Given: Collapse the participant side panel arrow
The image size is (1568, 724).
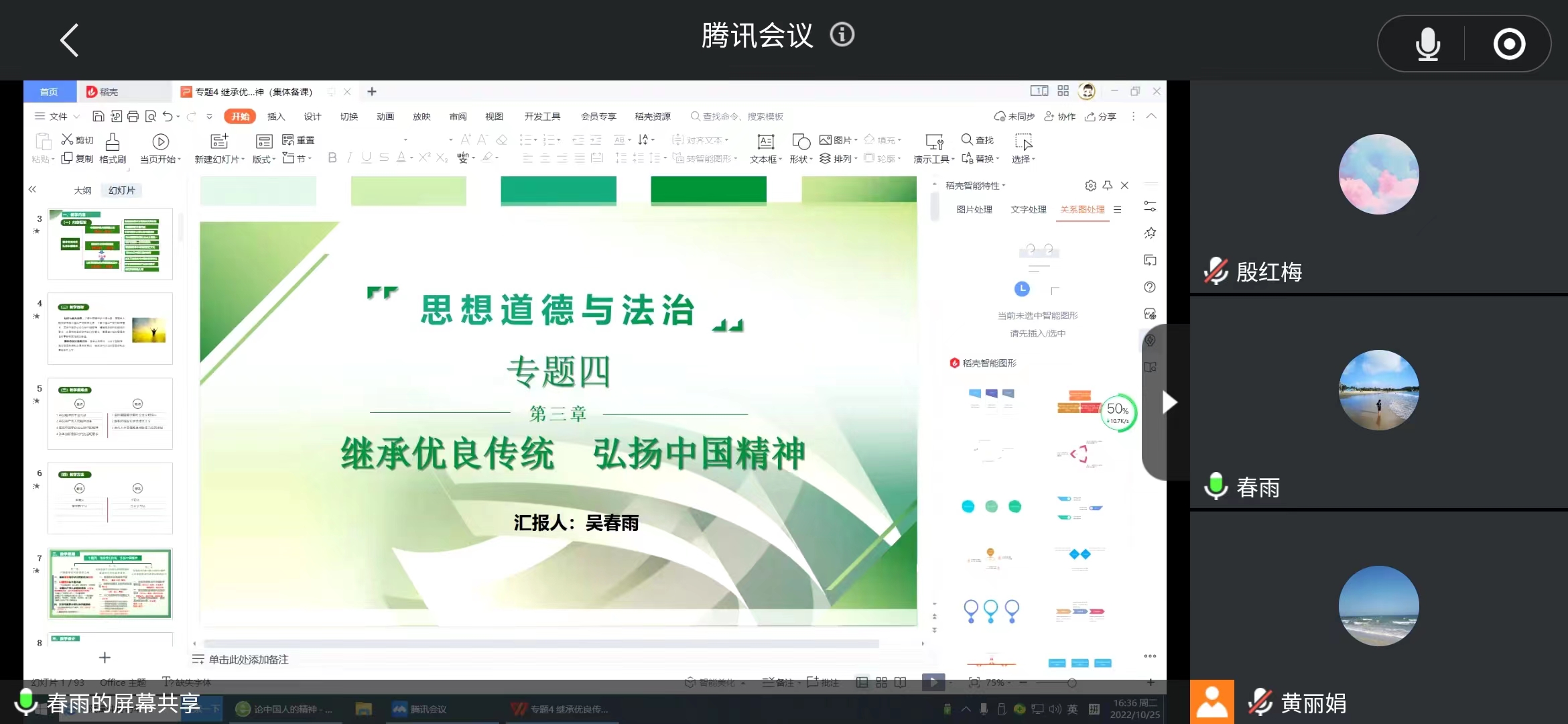Looking at the screenshot, I should [1169, 402].
